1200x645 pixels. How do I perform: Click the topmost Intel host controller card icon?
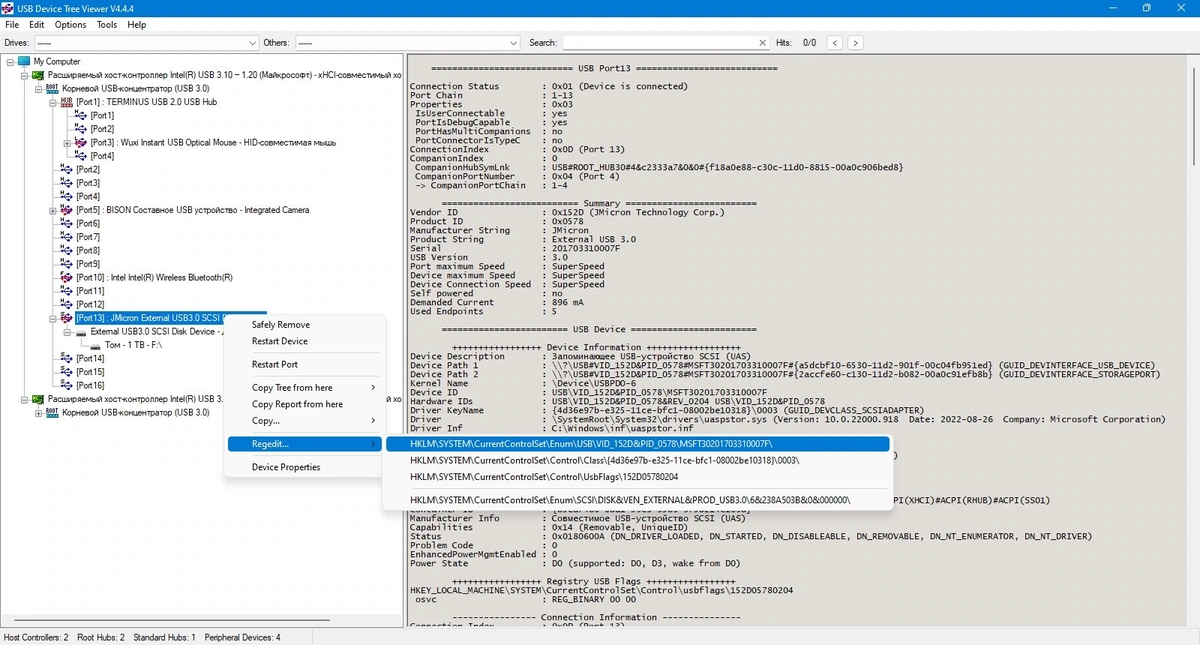pyautogui.click(x=38, y=75)
